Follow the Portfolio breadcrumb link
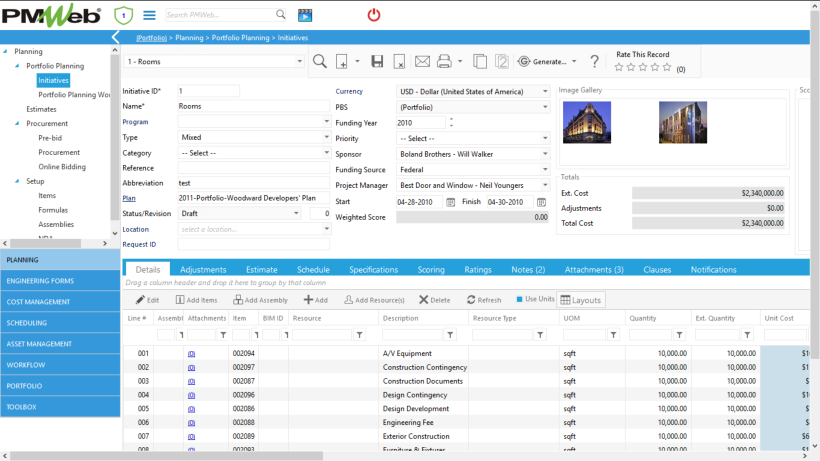 point(152,37)
